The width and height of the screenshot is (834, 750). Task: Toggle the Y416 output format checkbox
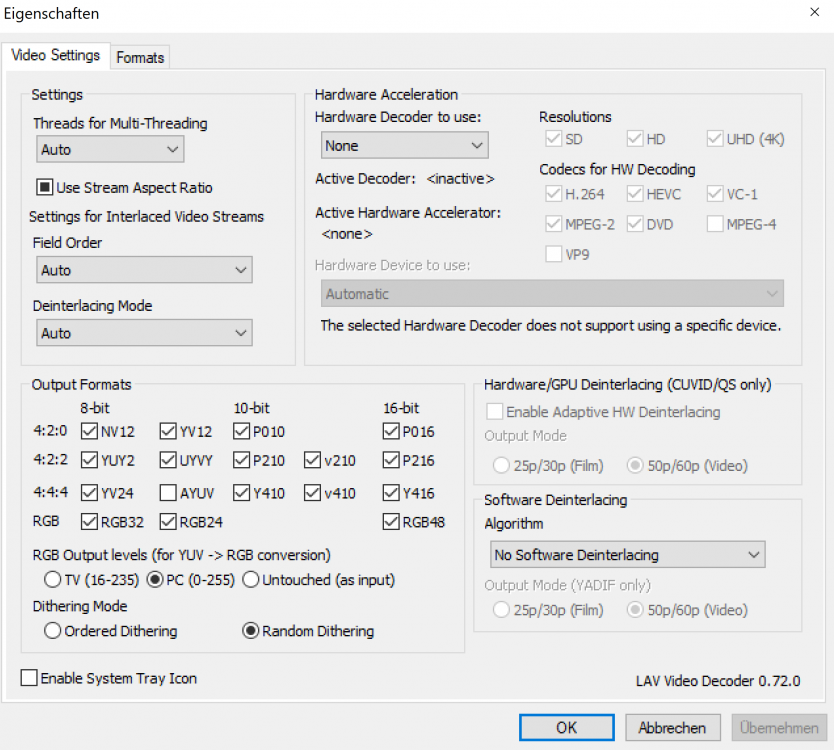[x=392, y=493]
